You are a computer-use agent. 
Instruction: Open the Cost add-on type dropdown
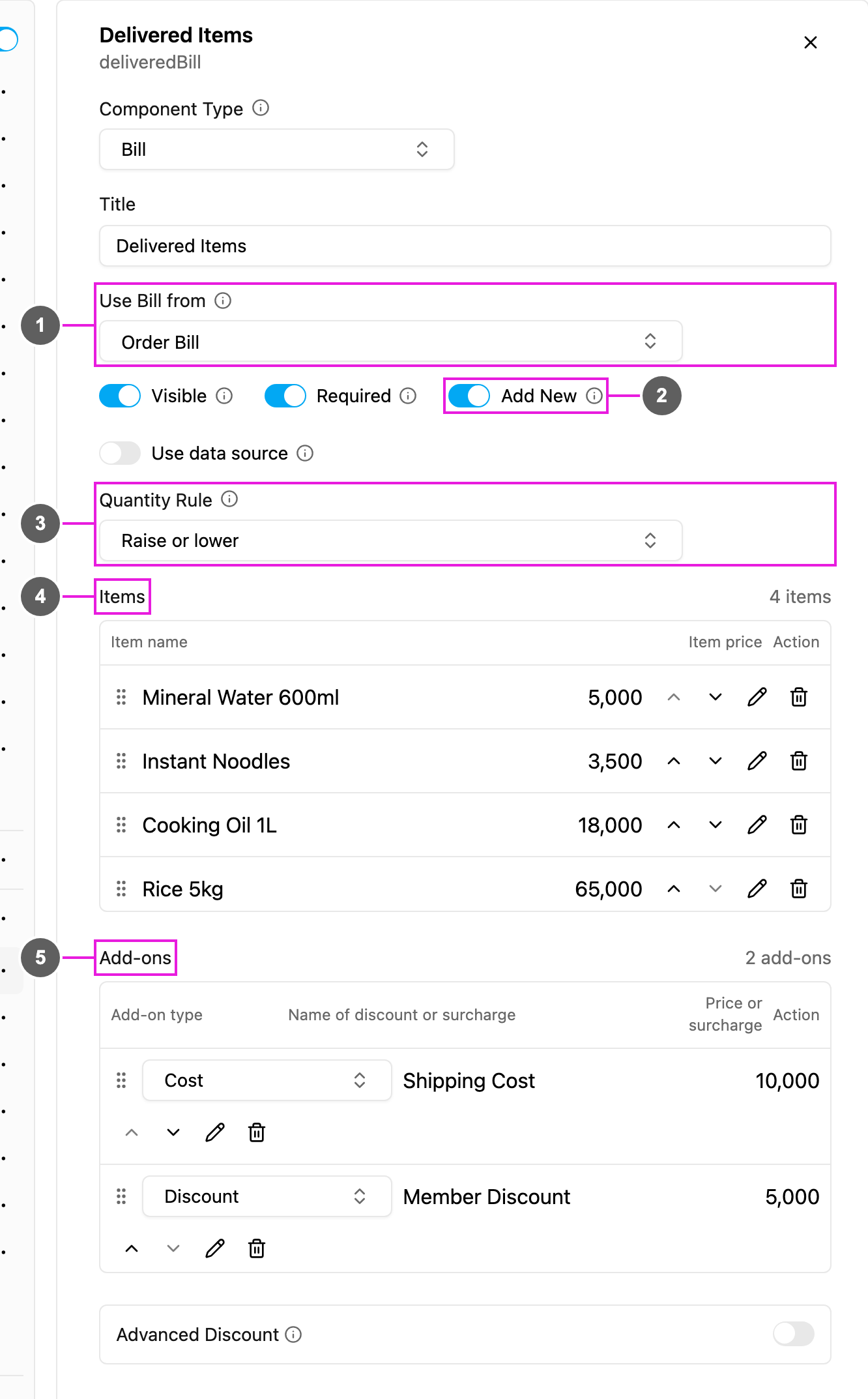coord(267,1080)
